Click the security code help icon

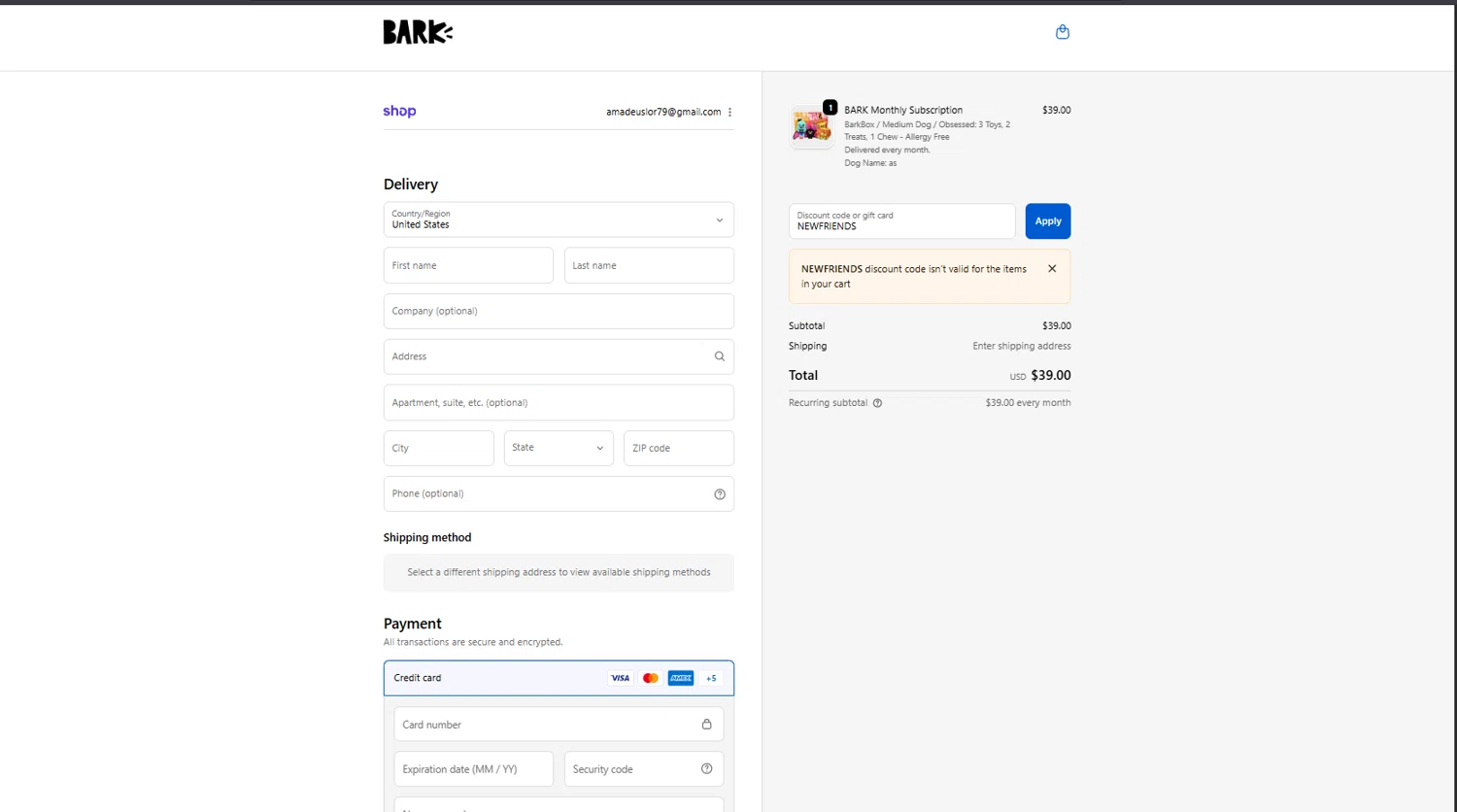pyautogui.click(x=707, y=769)
